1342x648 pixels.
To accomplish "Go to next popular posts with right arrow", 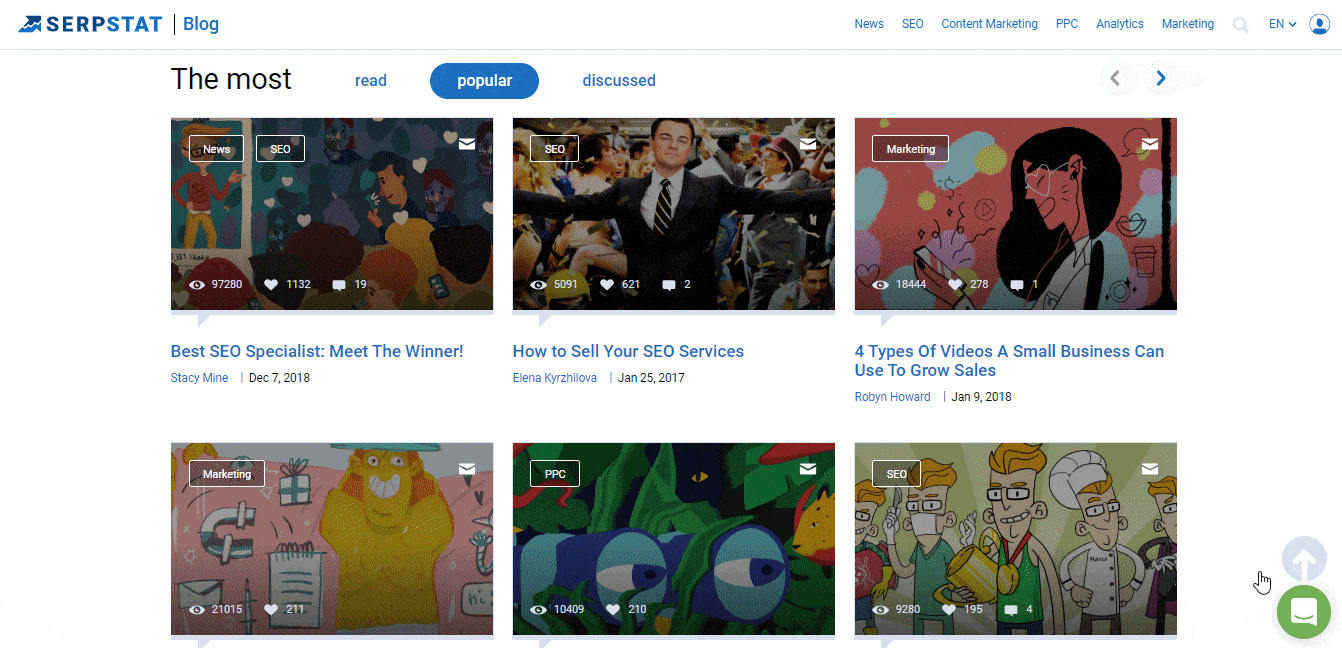I will [1160, 78].
